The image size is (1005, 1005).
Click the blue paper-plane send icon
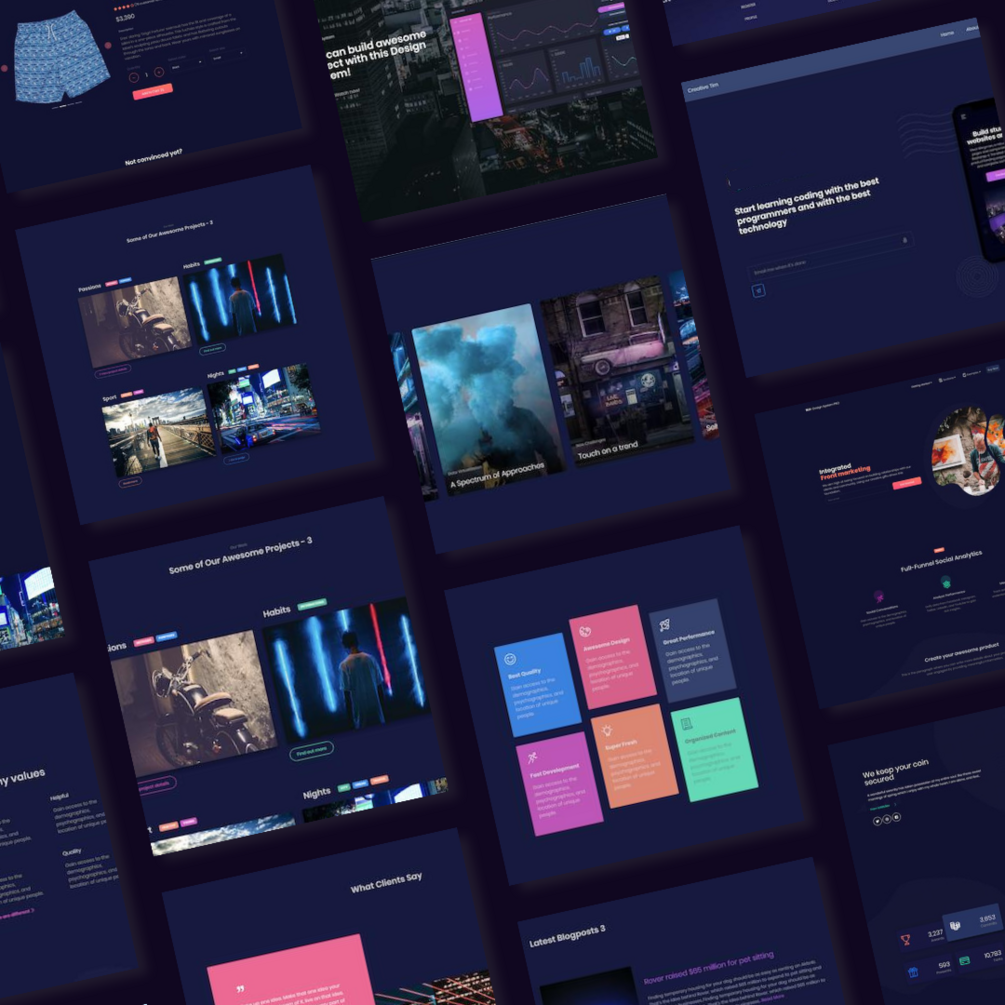coord(758,291)
